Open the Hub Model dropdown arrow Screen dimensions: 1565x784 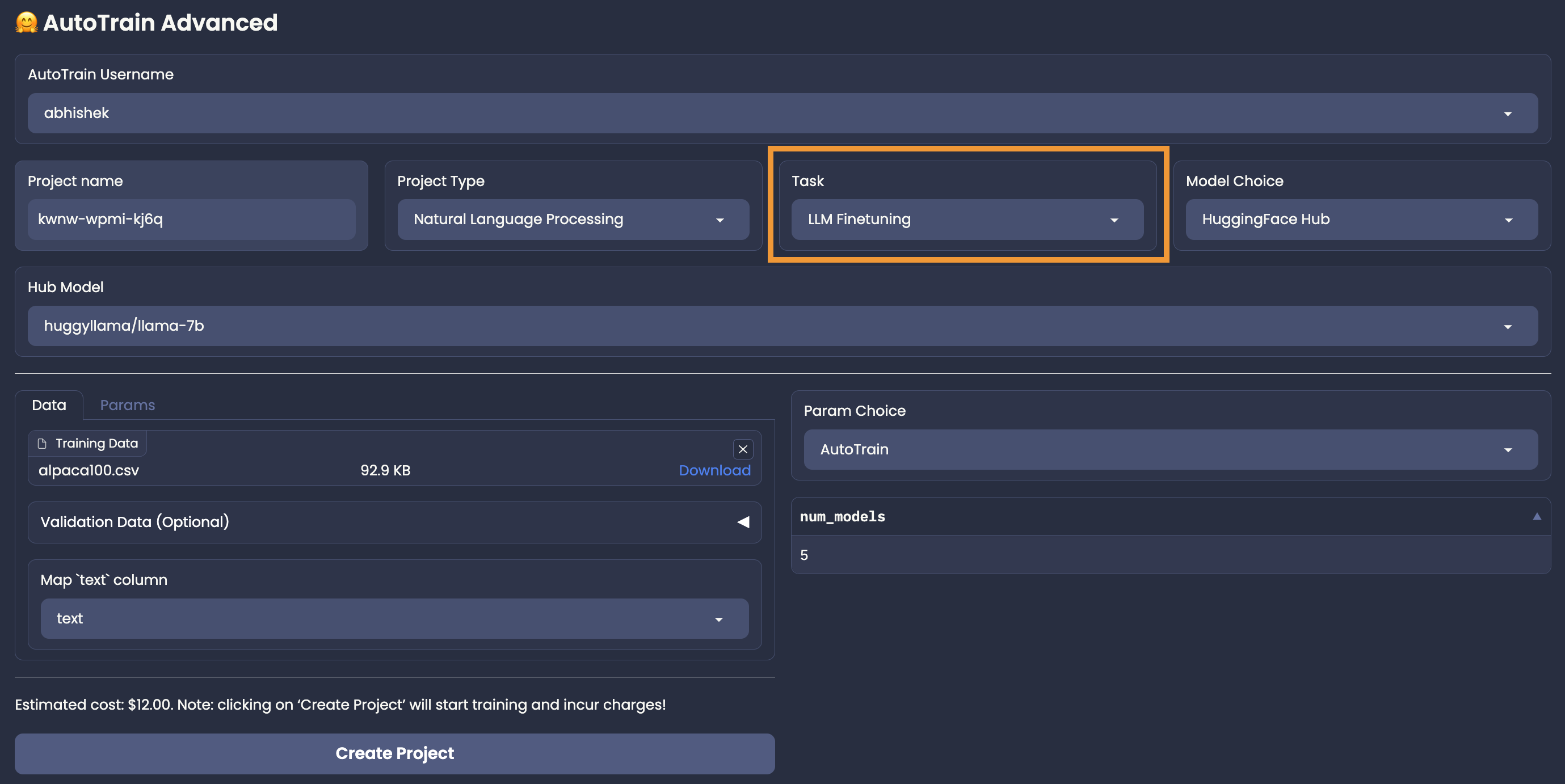click(1507, 326)
